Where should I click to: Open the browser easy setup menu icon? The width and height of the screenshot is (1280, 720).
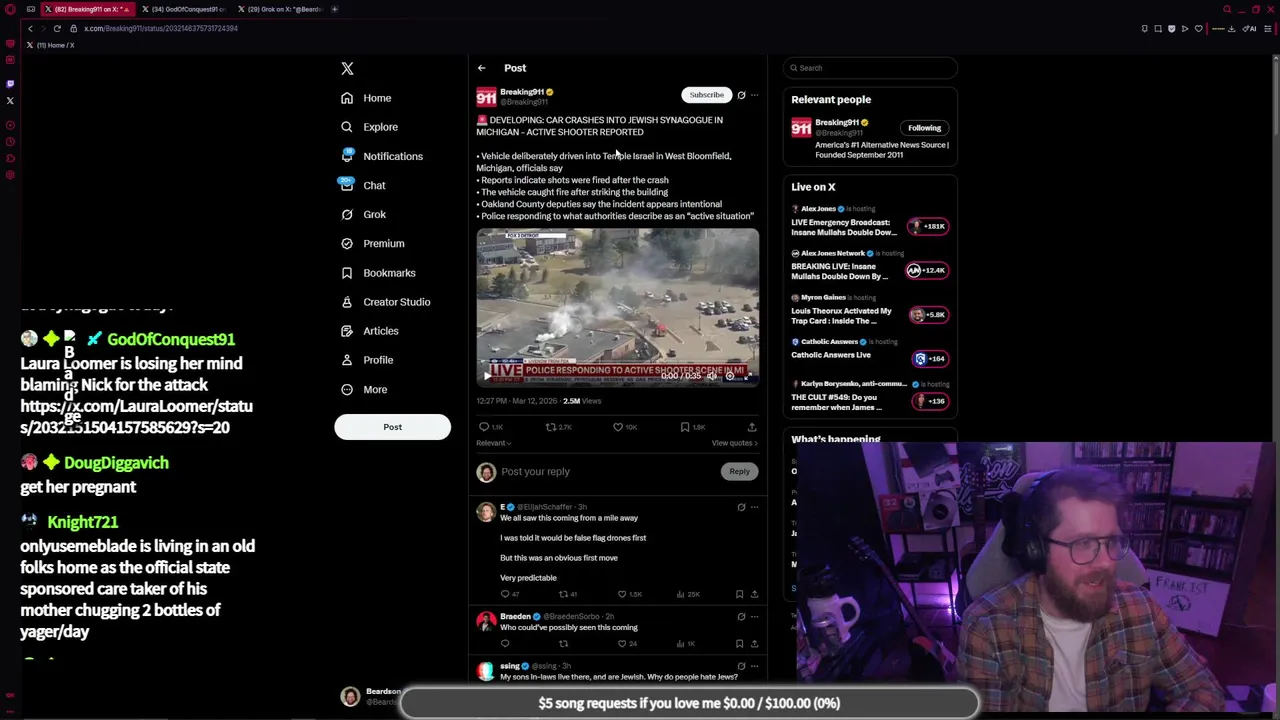pos(1267,28)
